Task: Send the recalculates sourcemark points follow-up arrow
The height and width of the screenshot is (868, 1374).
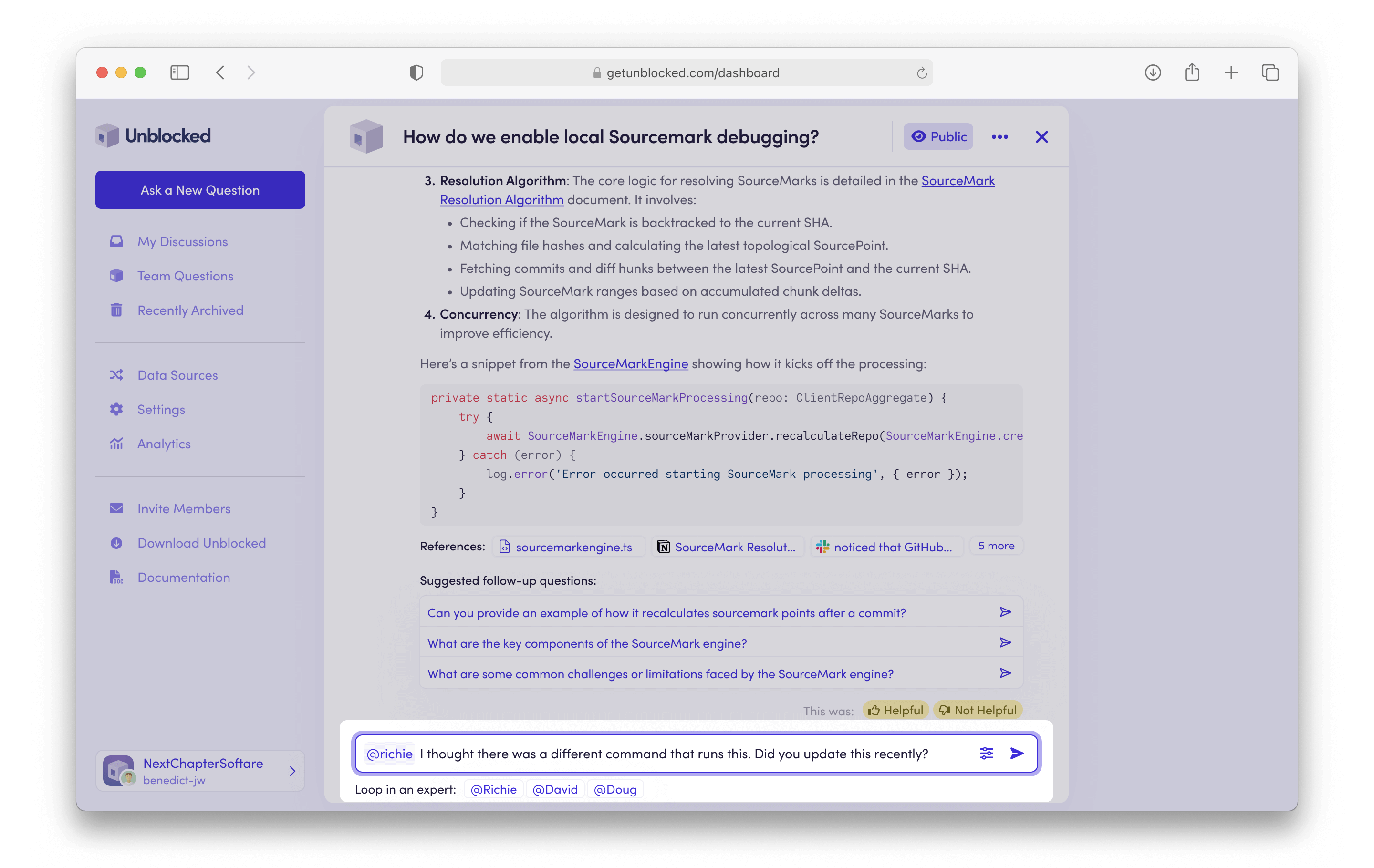Action: tap(1005, 612)
